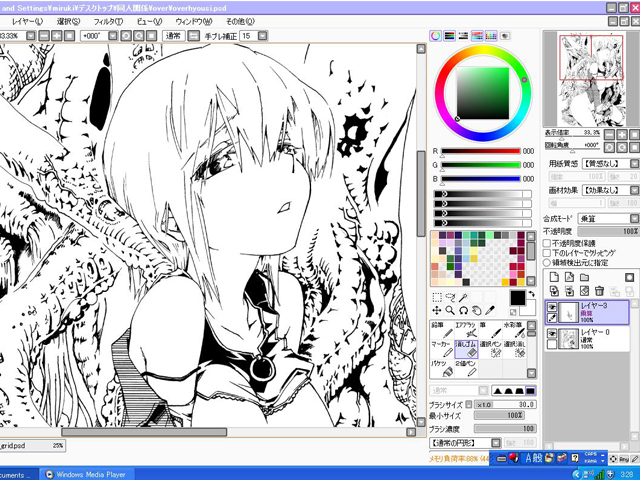Select the flattest brush edge shape
Image resolution: width=640 pixels, height=480 pixels.
tap(530, 391)
